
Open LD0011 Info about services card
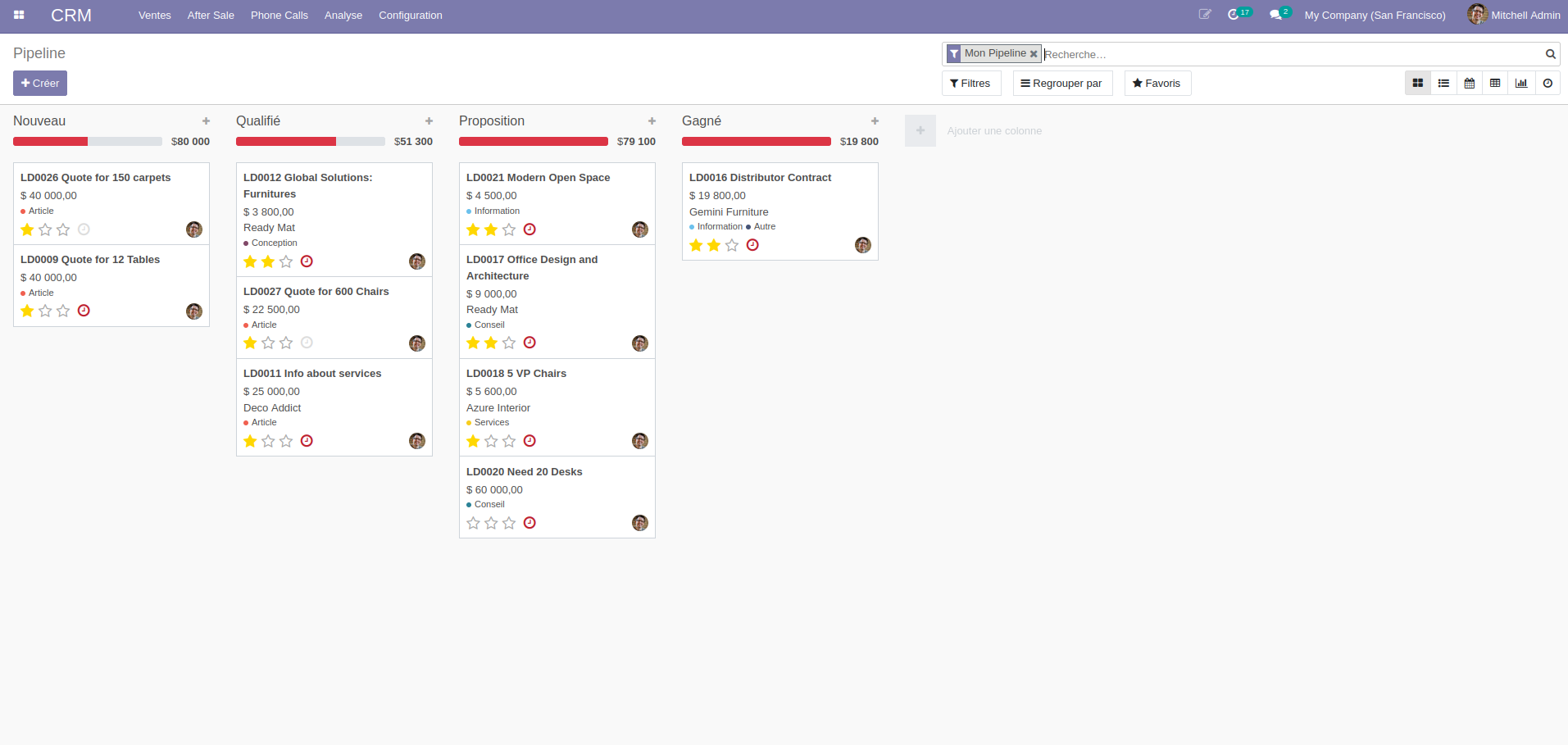334,407
